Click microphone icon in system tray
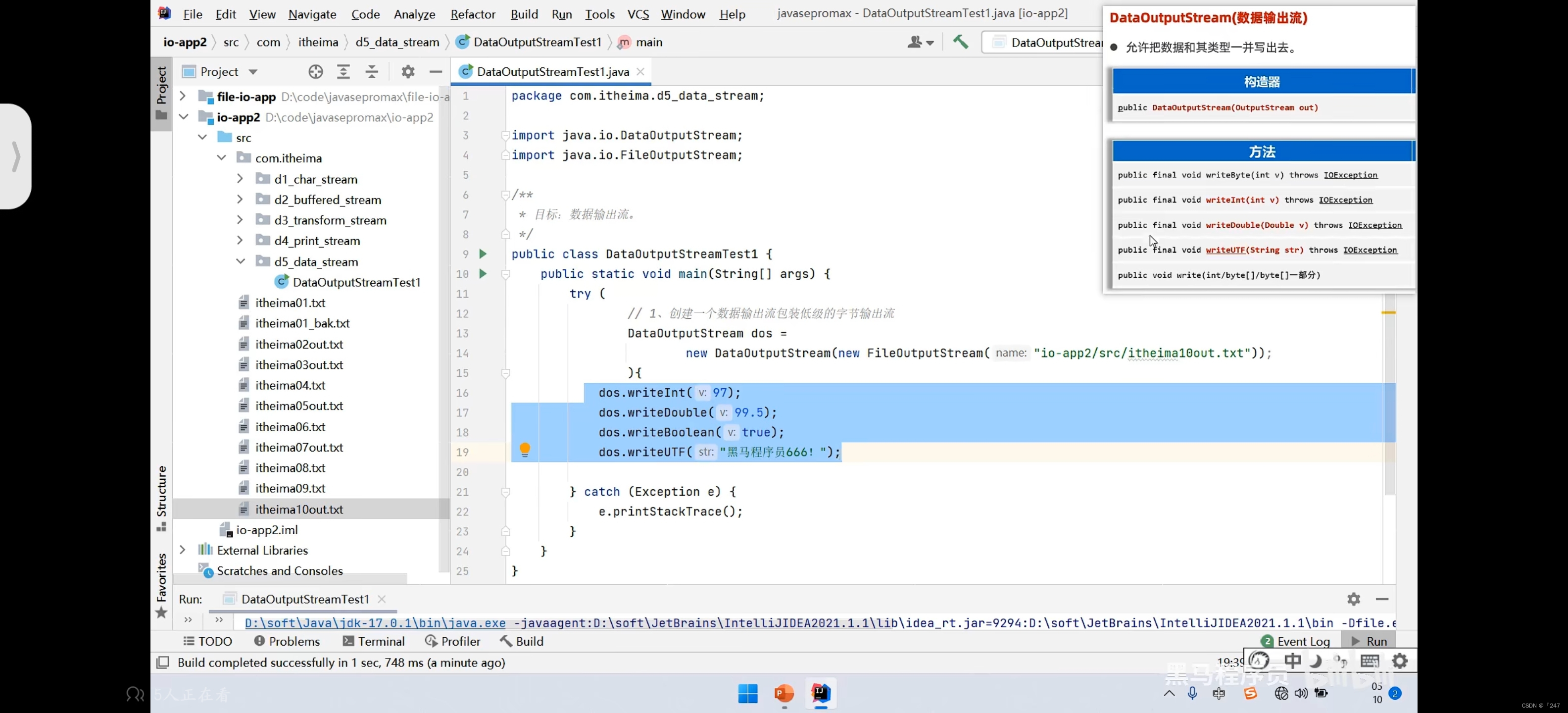The width and height of the screenshot is (1568, 713). [x=1192, y=694]
